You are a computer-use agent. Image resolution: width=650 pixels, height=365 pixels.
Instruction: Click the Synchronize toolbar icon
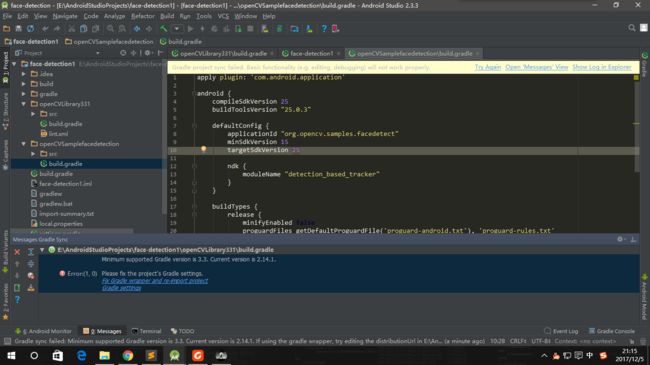[x=30, y=29]
